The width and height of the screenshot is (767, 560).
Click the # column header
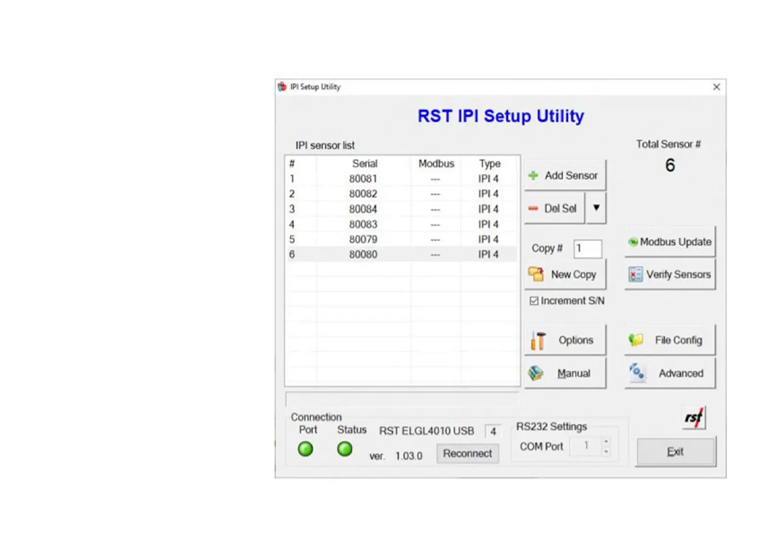coord(292,163)
